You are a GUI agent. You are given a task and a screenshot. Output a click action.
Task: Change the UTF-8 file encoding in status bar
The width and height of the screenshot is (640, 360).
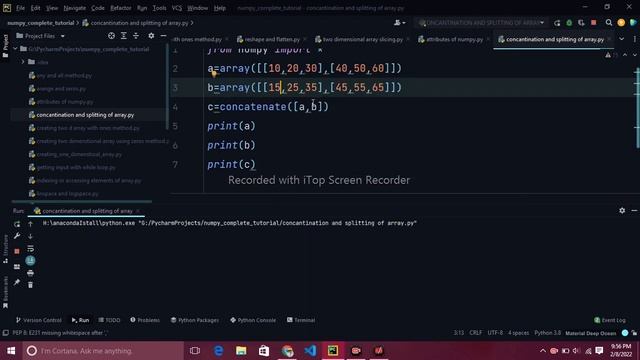(495, 333)
